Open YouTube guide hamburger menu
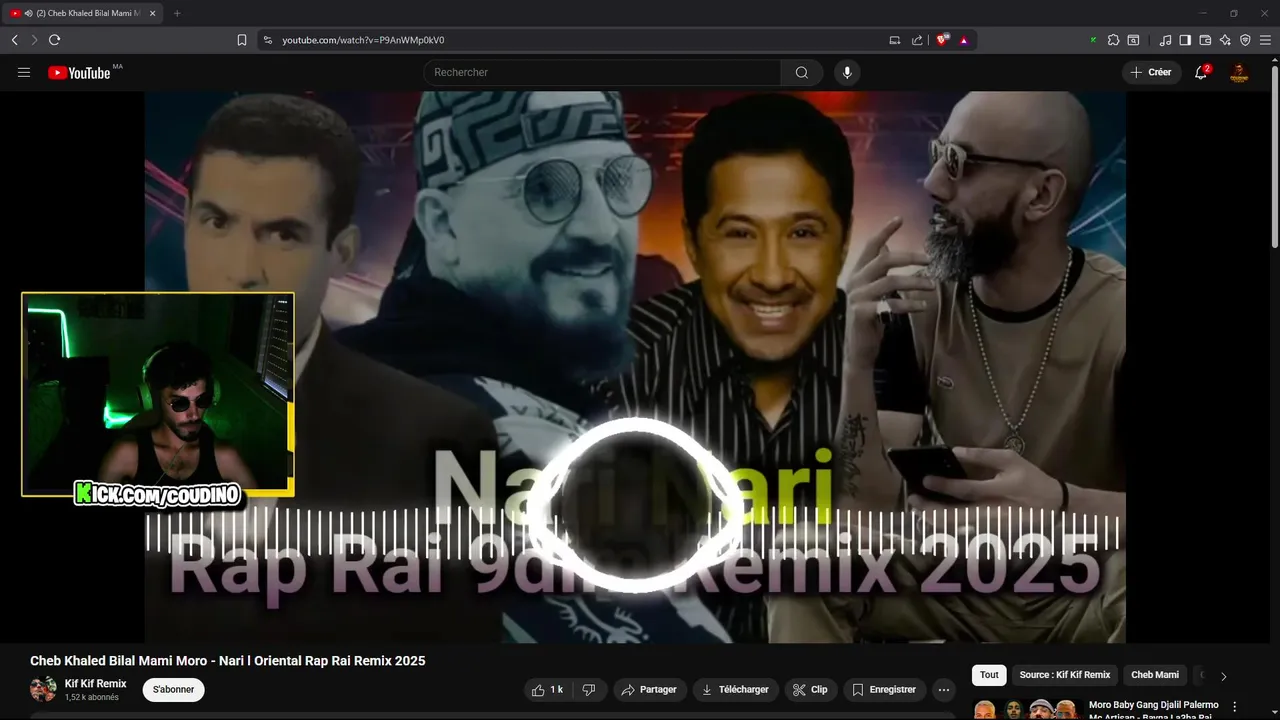The height and width of the screenshot is (720, 1280). coord(24,72)
